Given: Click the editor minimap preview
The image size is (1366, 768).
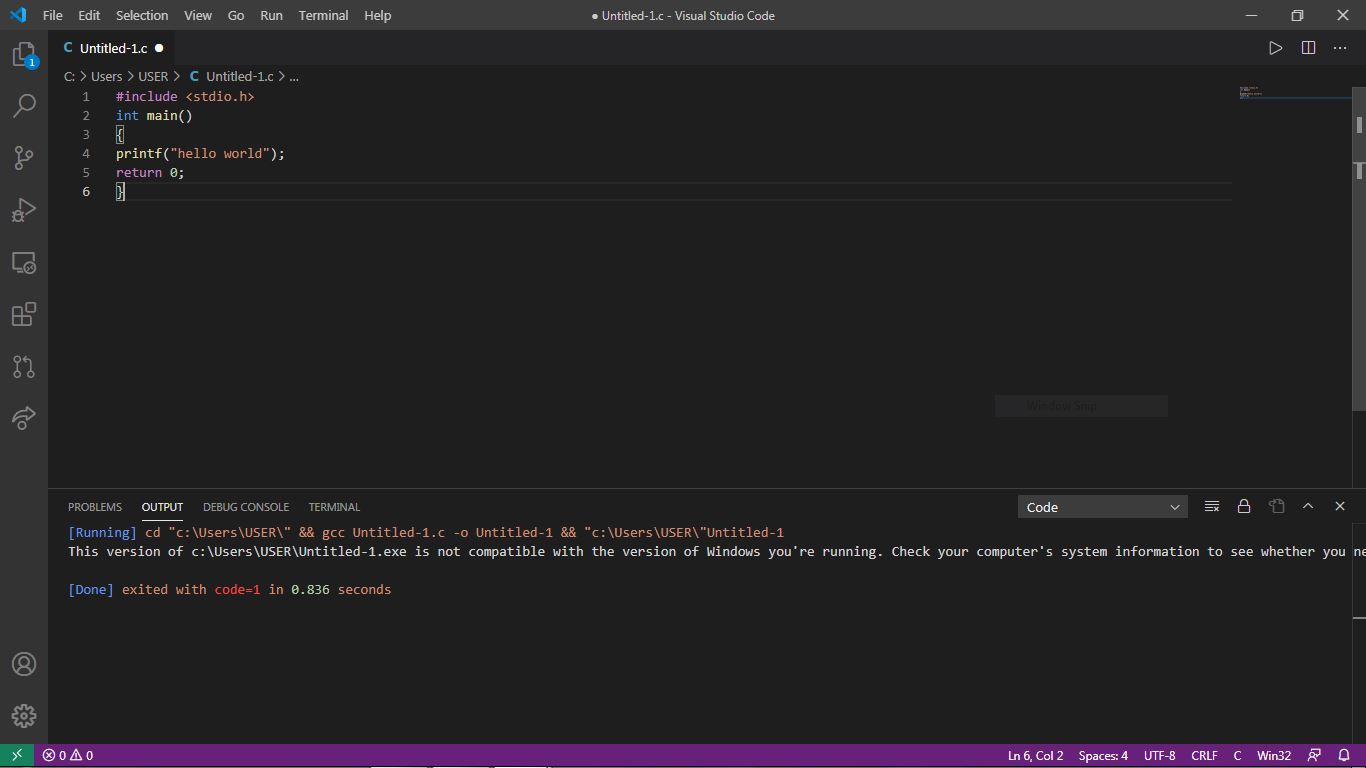Looking at the screenshot, I should [1294, 92].
